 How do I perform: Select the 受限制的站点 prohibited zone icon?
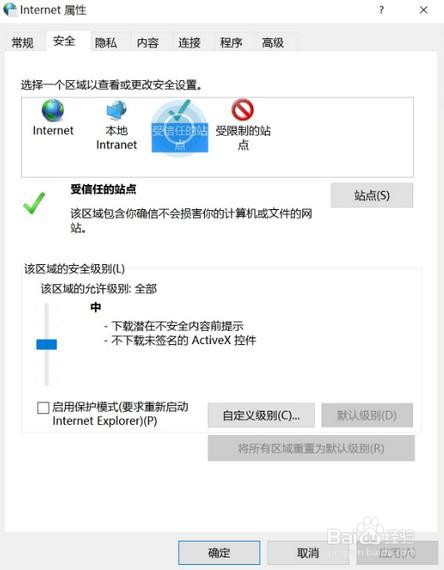pos(243,109)
